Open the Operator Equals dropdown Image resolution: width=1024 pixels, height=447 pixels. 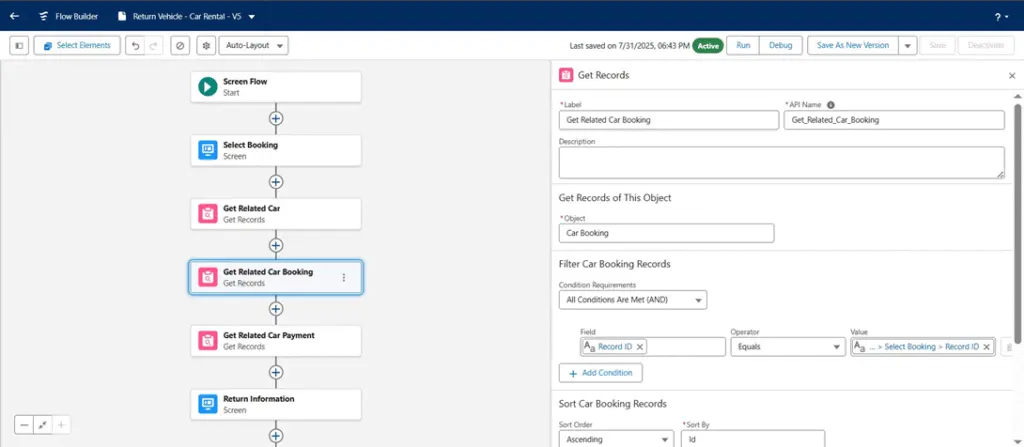point(788,347)
